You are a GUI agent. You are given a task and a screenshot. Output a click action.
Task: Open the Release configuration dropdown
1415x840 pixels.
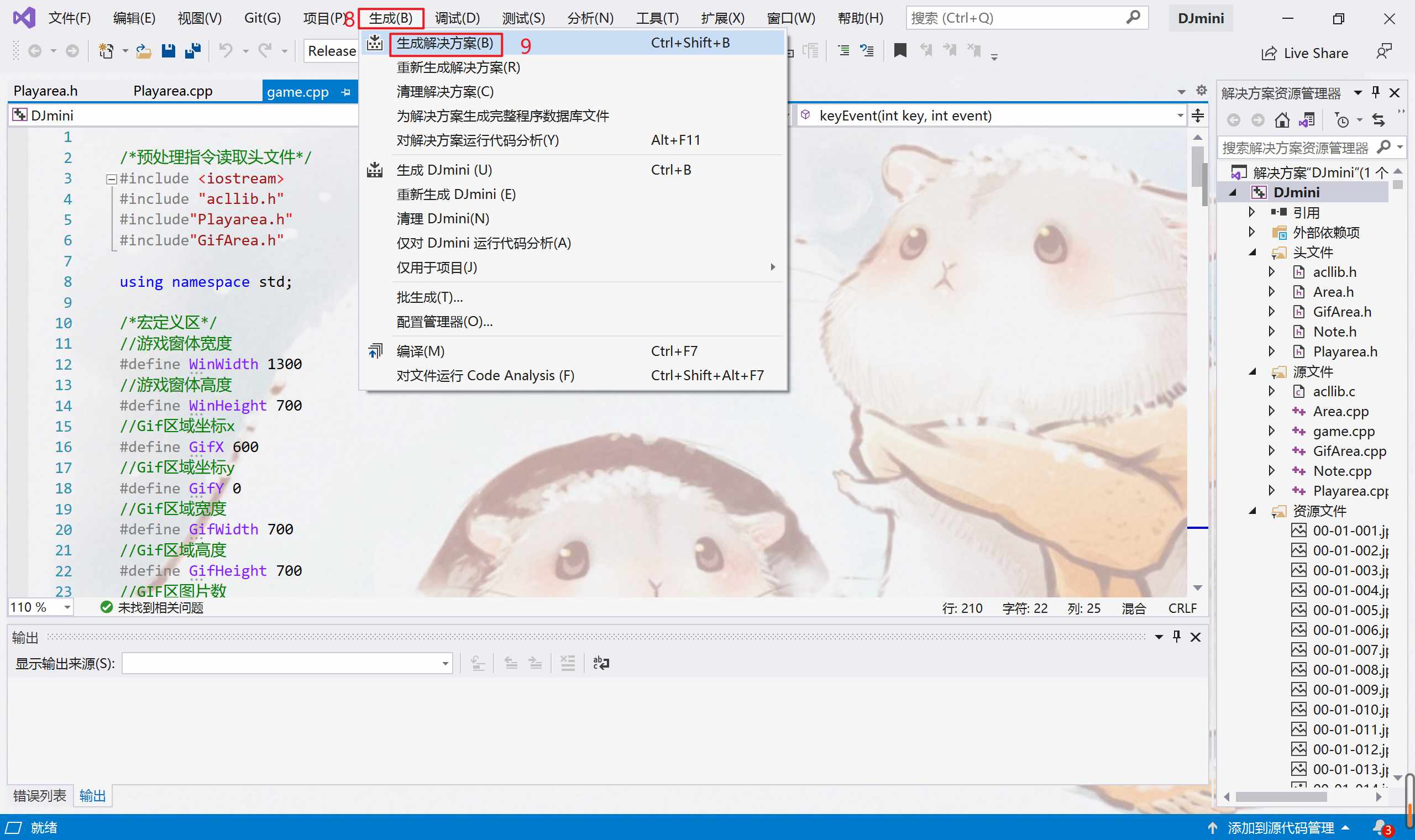coord(332,51)
